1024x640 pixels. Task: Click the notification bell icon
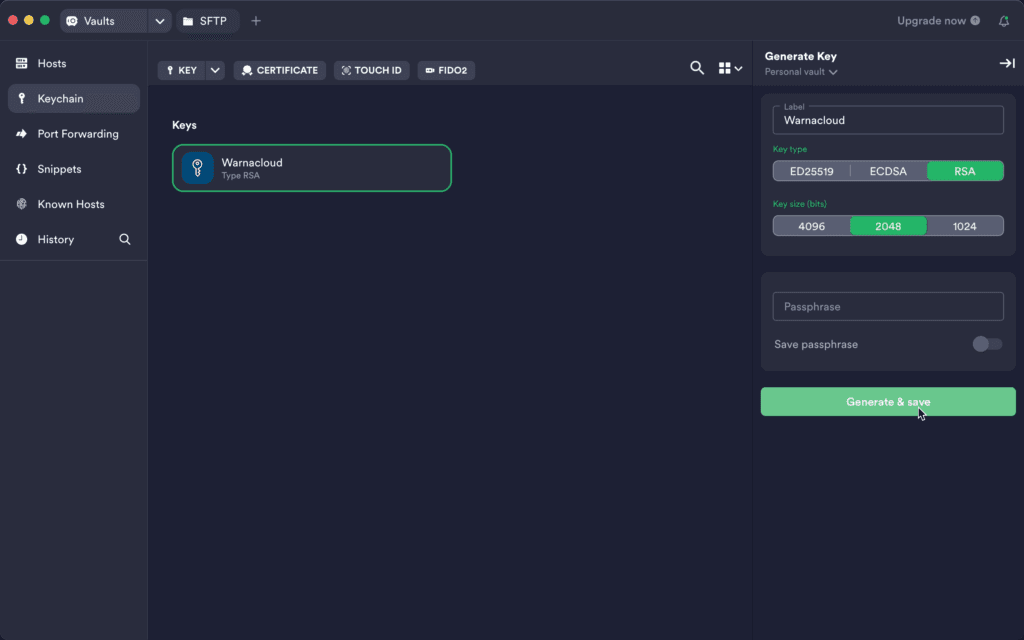1004,21
